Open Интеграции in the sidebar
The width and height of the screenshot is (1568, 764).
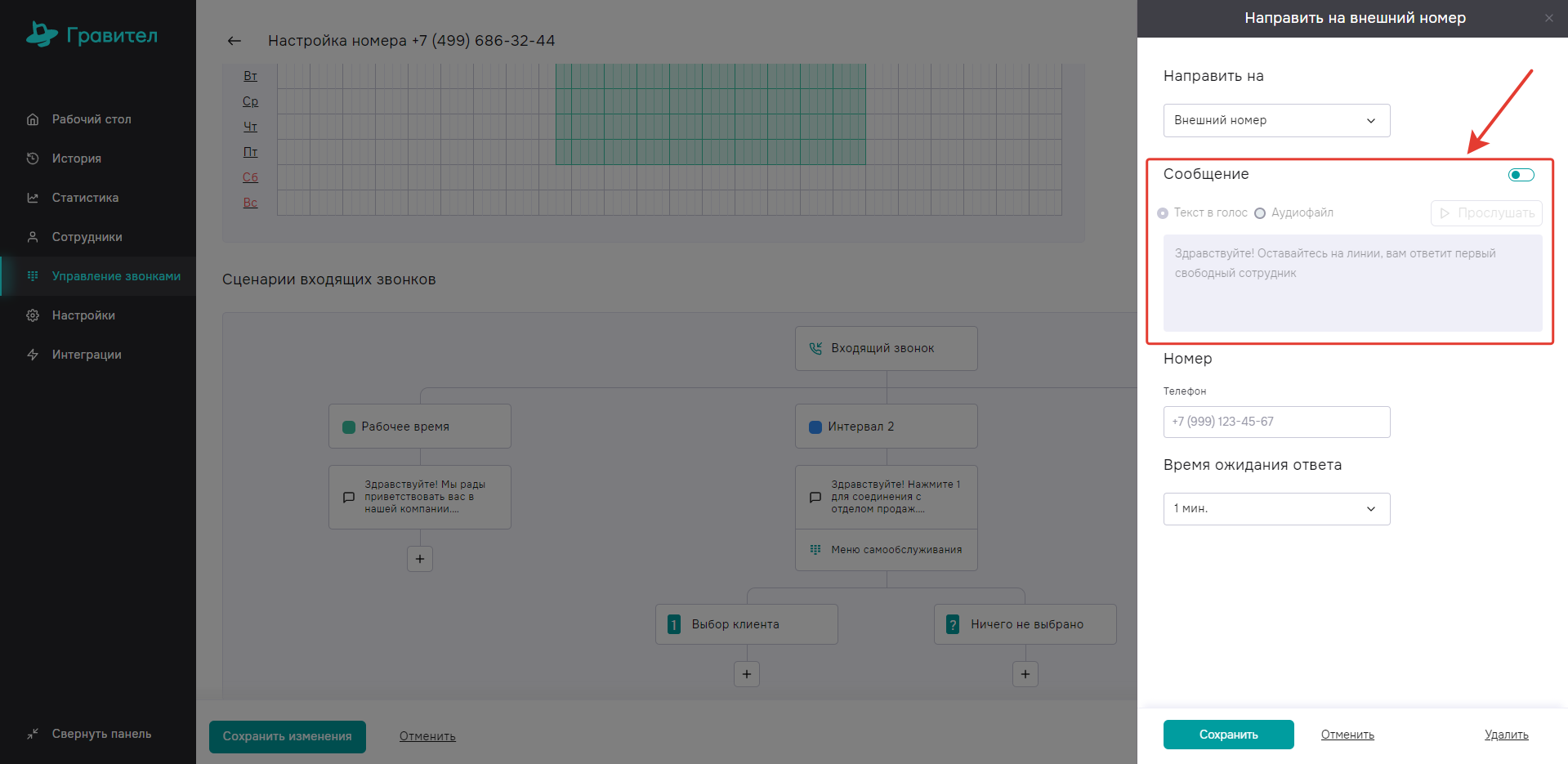click(x=87, y=355)
